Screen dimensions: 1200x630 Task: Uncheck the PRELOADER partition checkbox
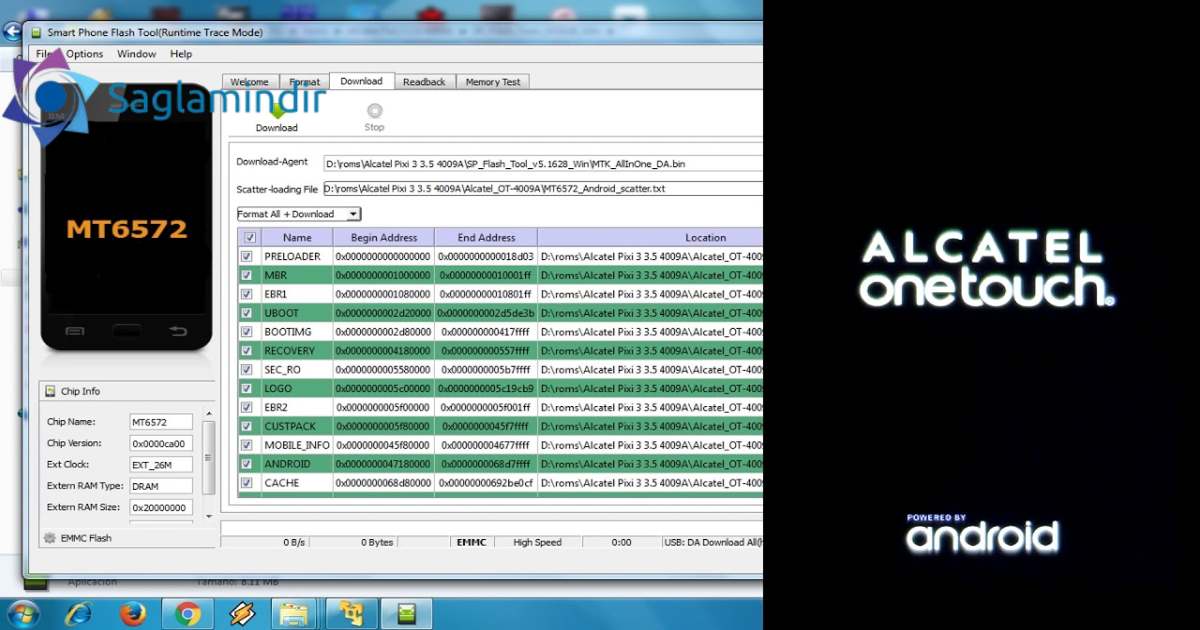point(246,256)
